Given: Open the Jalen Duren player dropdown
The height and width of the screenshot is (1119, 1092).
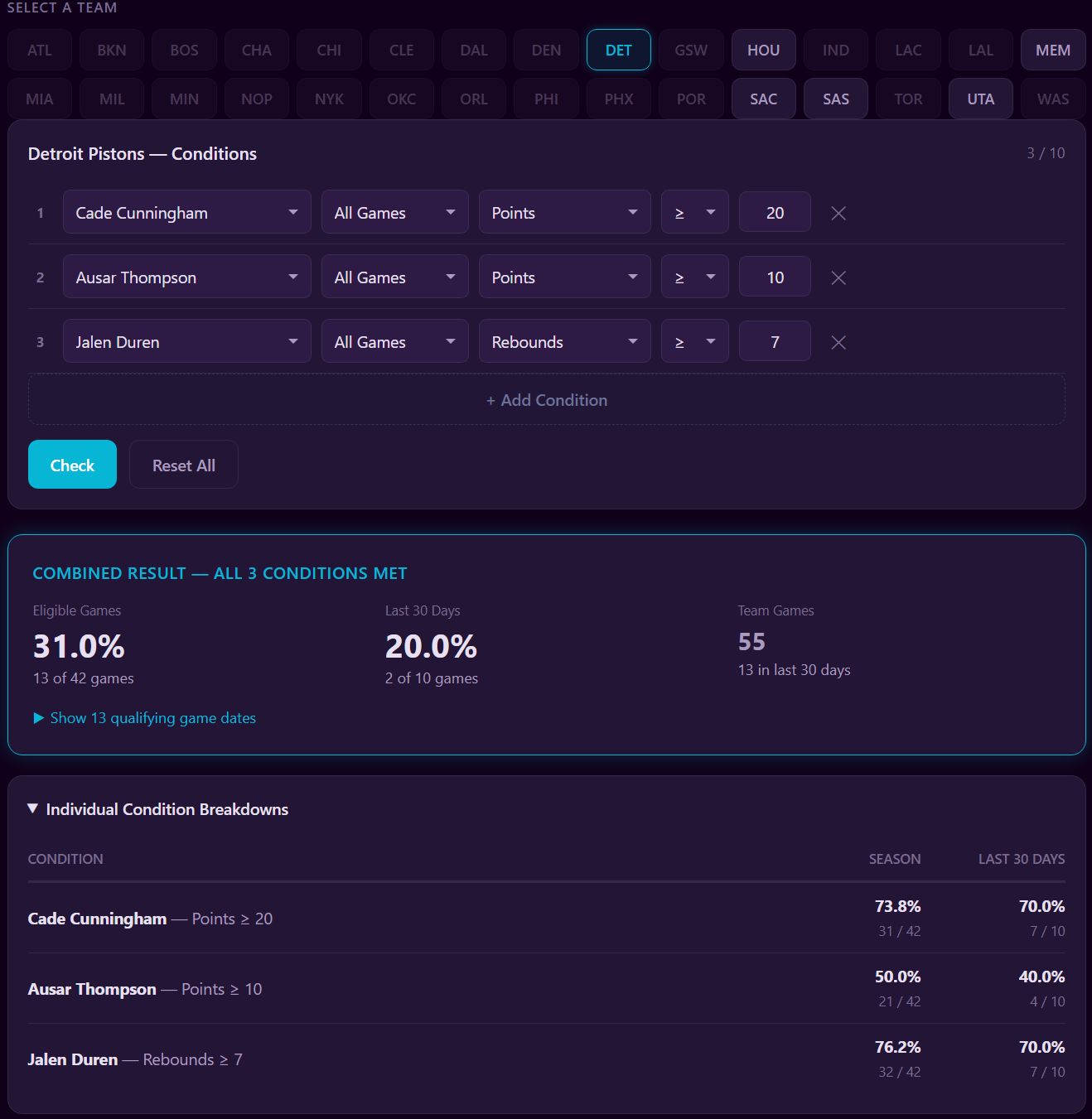Looking at the screenshot, I should tap(187, 341).
